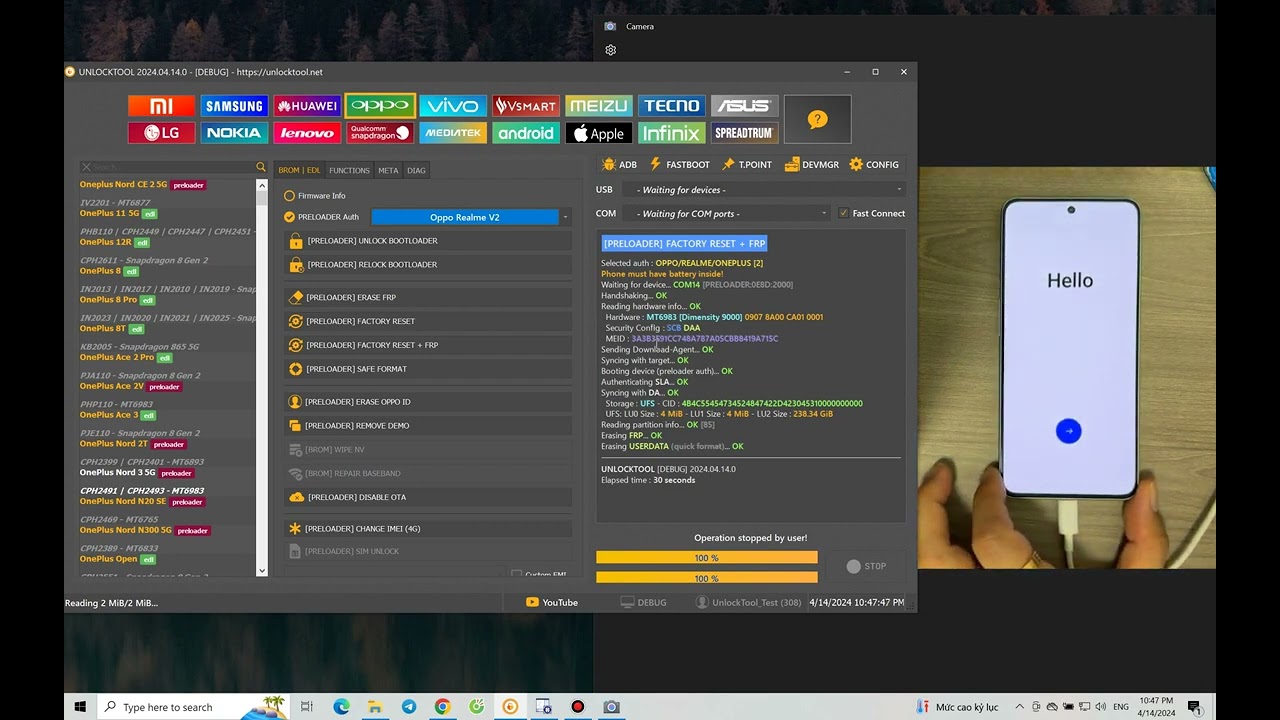This screenshot has height=720, width=1280.
Task: Switch to the FUNCTIONS tab
Action: click(x=349, y=170)
